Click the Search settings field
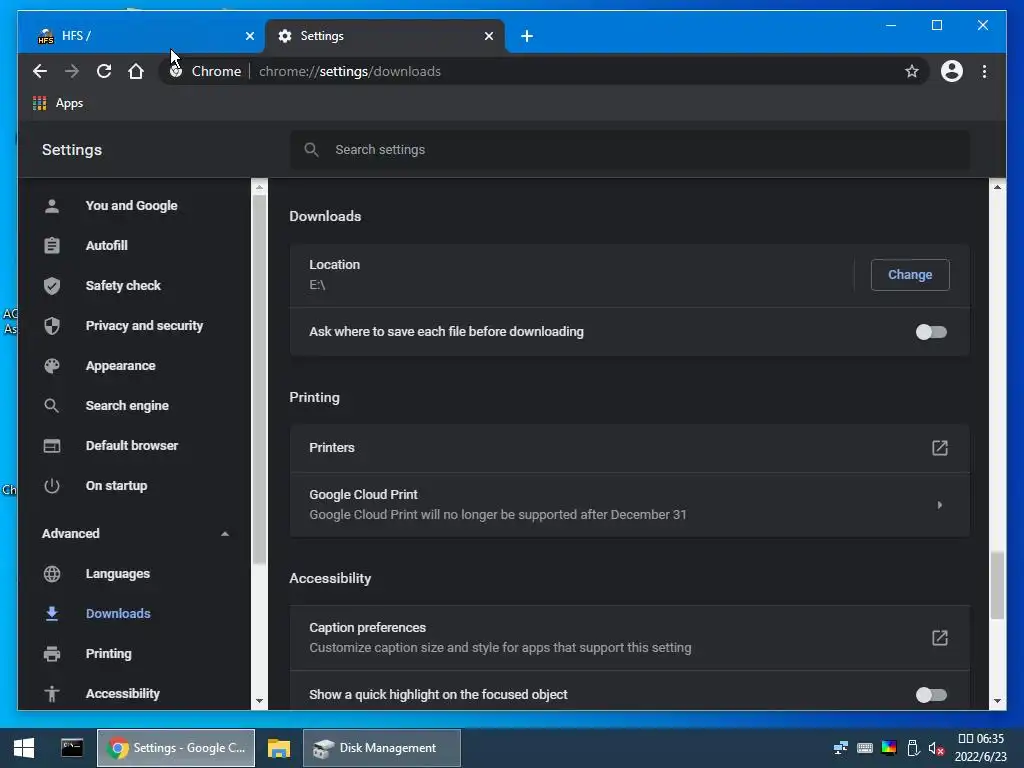This screenshot has width=1024, height=768. click(629, 150)
